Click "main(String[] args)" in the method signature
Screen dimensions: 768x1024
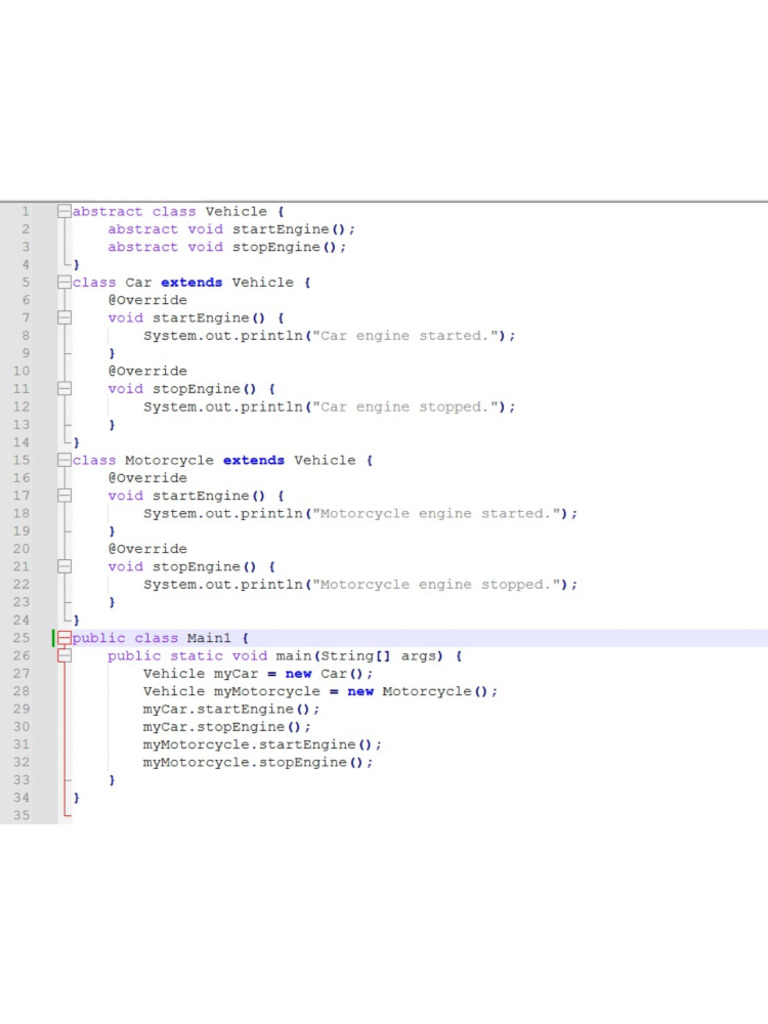pyautogui.click(x=359, y=656)
